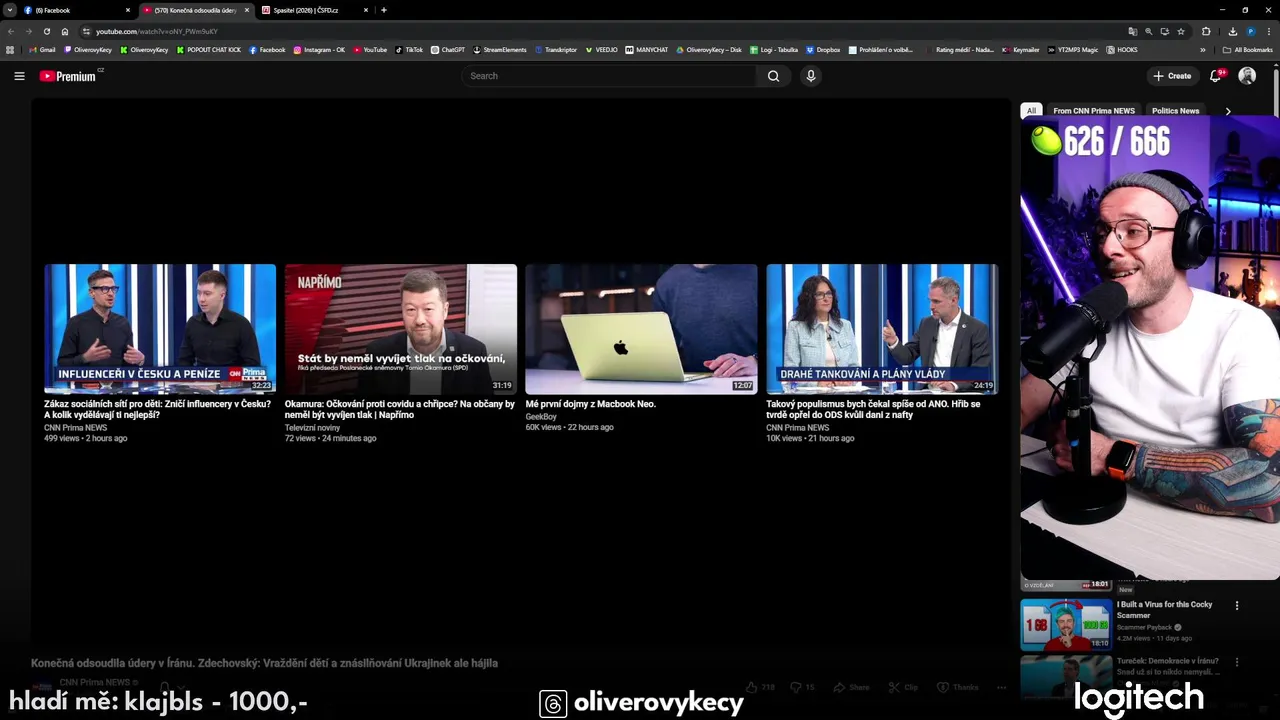Viewport: 1280px width, 720px height.
Task: Open the Gmail bookmark
Action: [x=42, y=50]
